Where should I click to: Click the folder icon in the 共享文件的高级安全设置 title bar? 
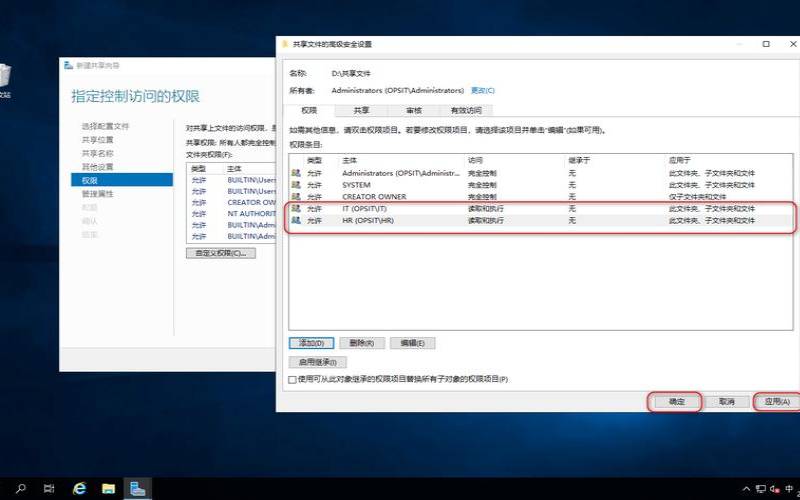coord(285,44)
